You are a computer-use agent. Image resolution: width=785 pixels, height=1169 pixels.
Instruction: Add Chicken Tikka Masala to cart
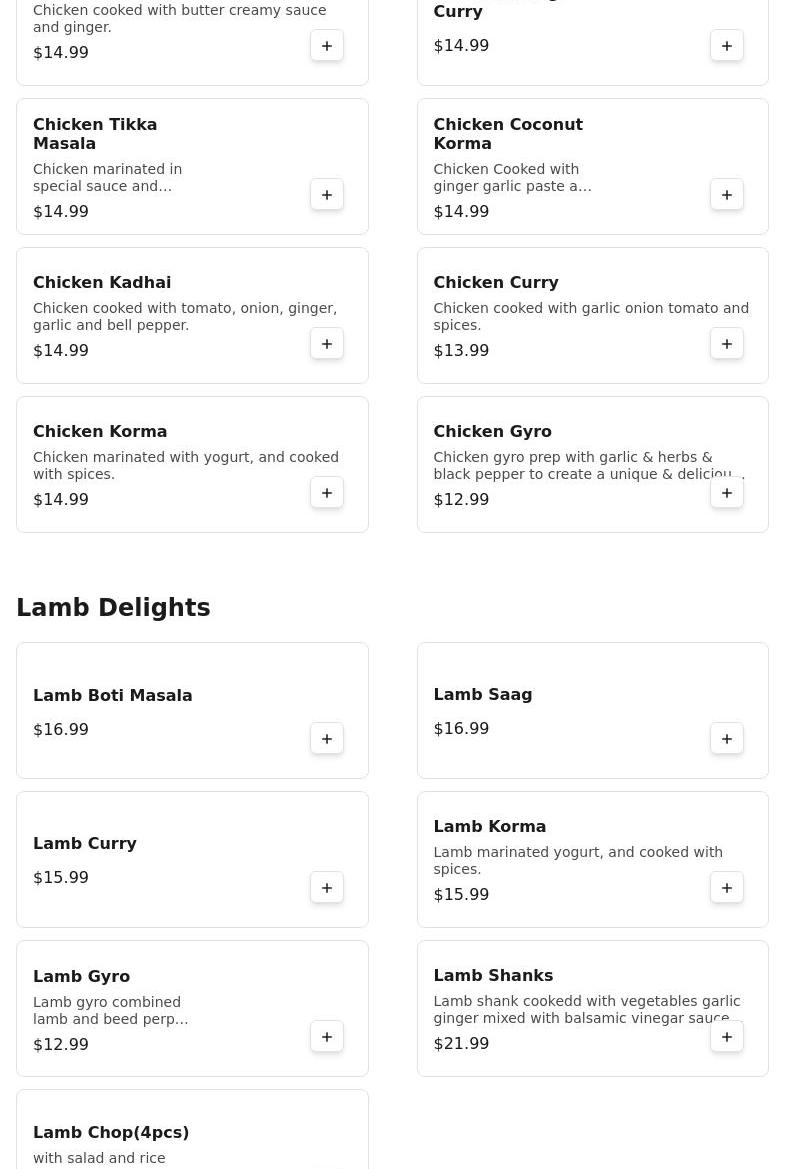pos(327,194)
